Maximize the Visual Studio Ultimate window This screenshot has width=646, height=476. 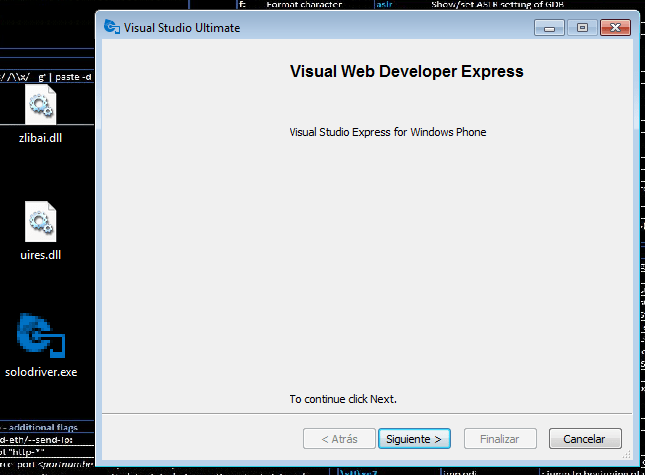582,28
